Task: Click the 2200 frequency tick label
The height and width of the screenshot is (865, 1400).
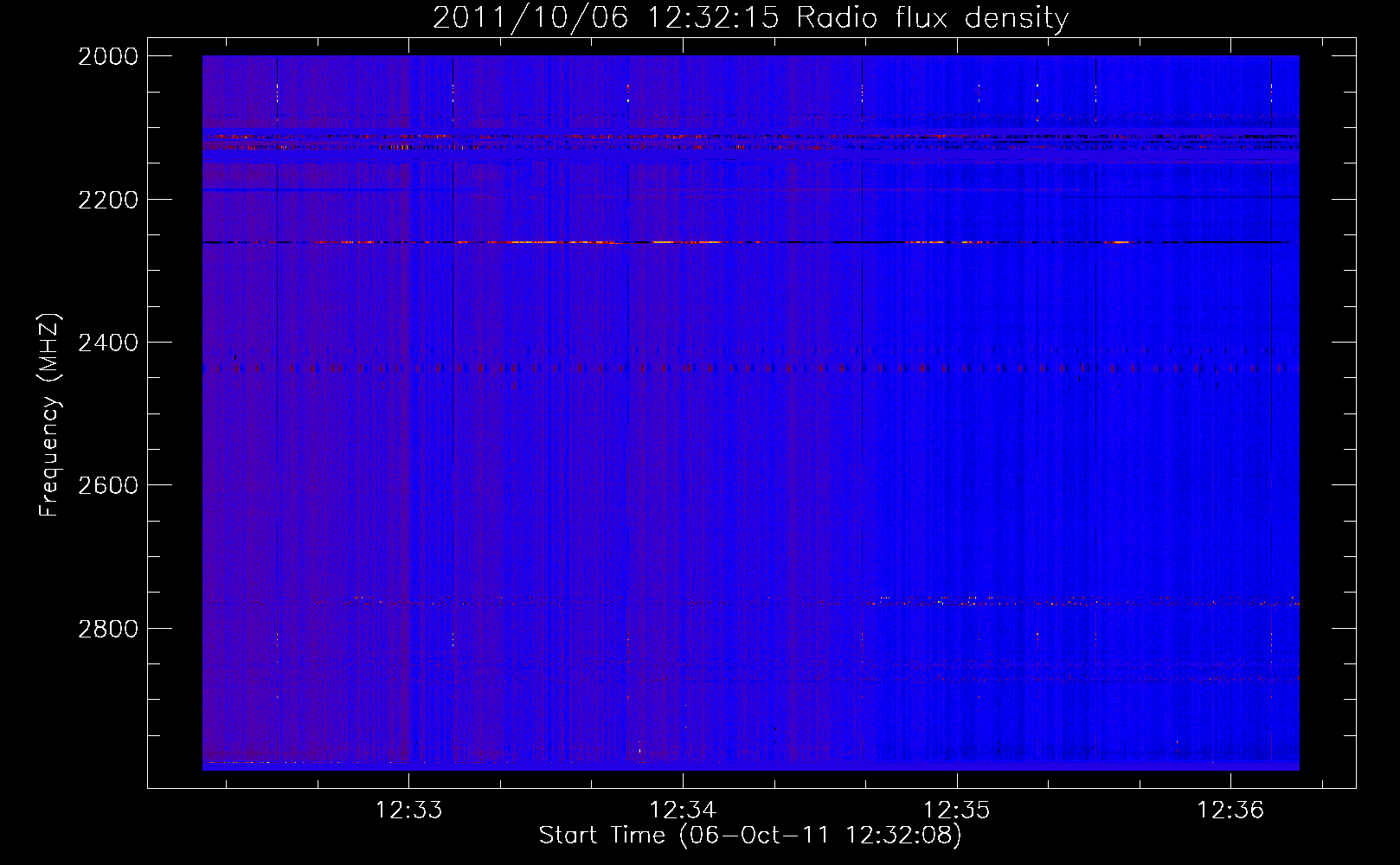Action: [108, 200]
